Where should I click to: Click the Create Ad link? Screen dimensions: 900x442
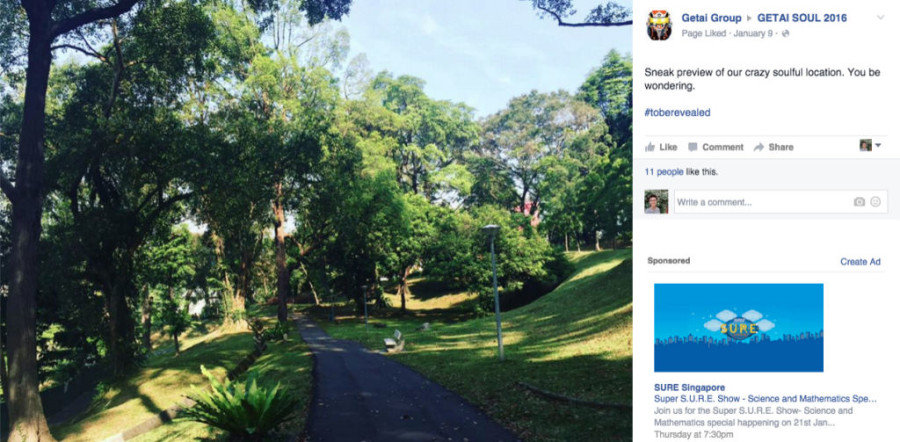pos(860,262)
